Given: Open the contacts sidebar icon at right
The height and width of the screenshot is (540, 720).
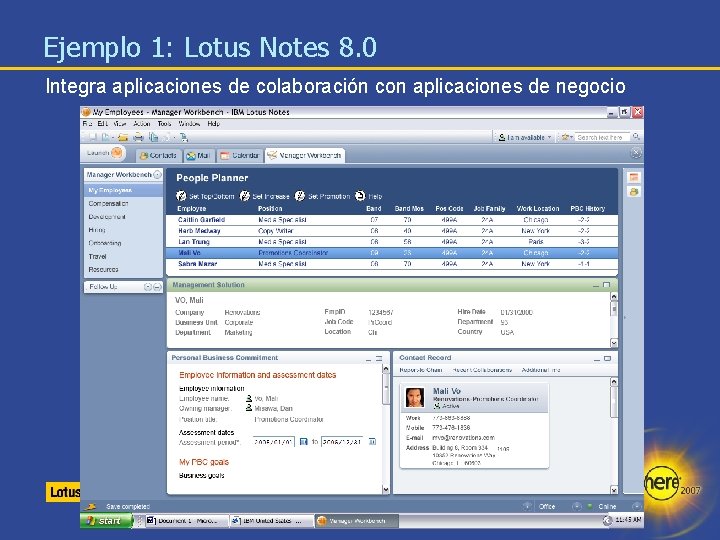Looking at the screenshot, I should (634, 191).
